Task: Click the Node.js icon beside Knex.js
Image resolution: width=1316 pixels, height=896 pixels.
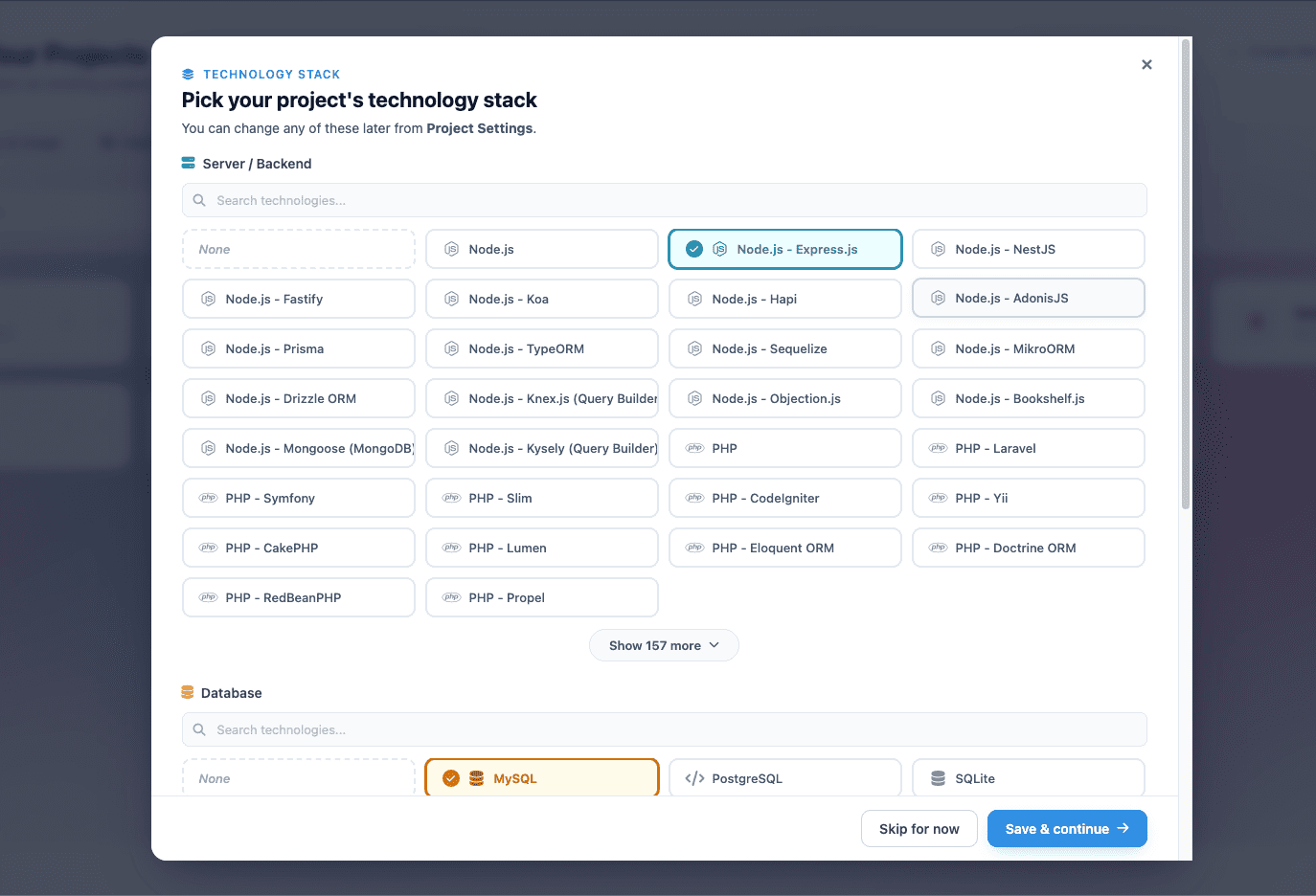Action: 451,398
